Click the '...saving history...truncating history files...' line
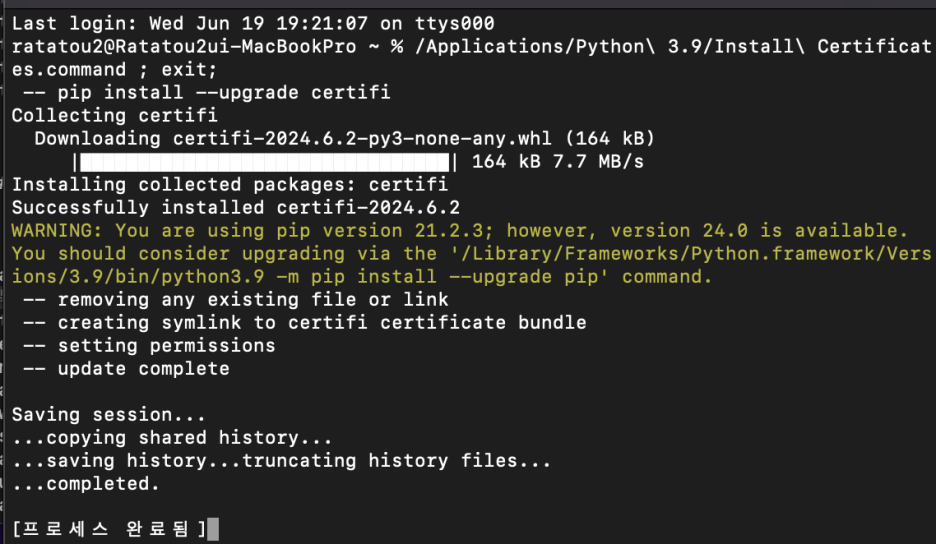Screen dimensions: 936x544 point(281,461)
